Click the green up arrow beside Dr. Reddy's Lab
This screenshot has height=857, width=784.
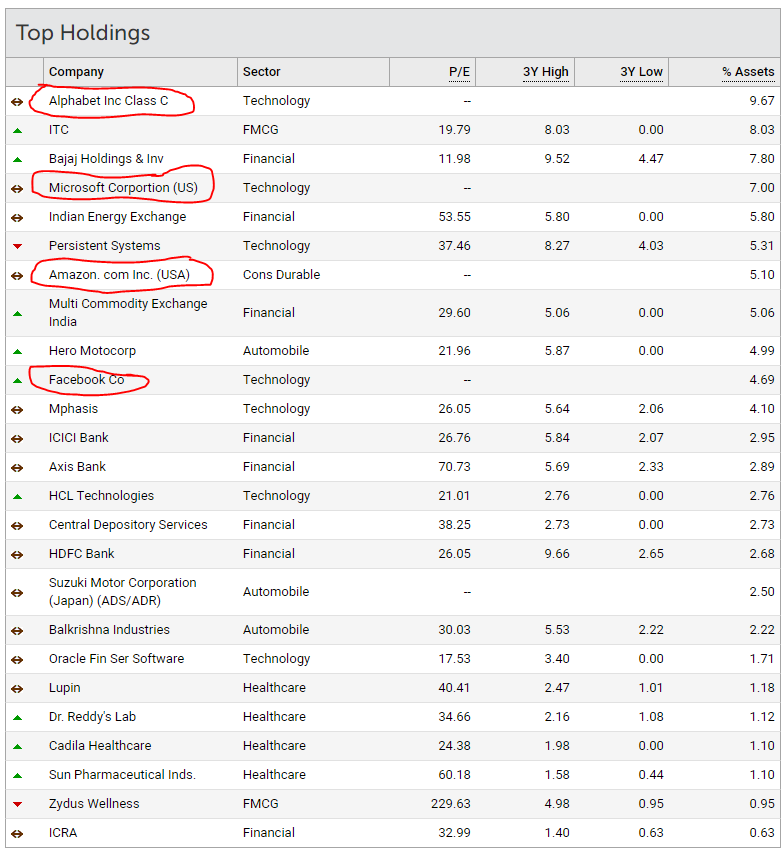pyautogui.click(x=17, y=718)
